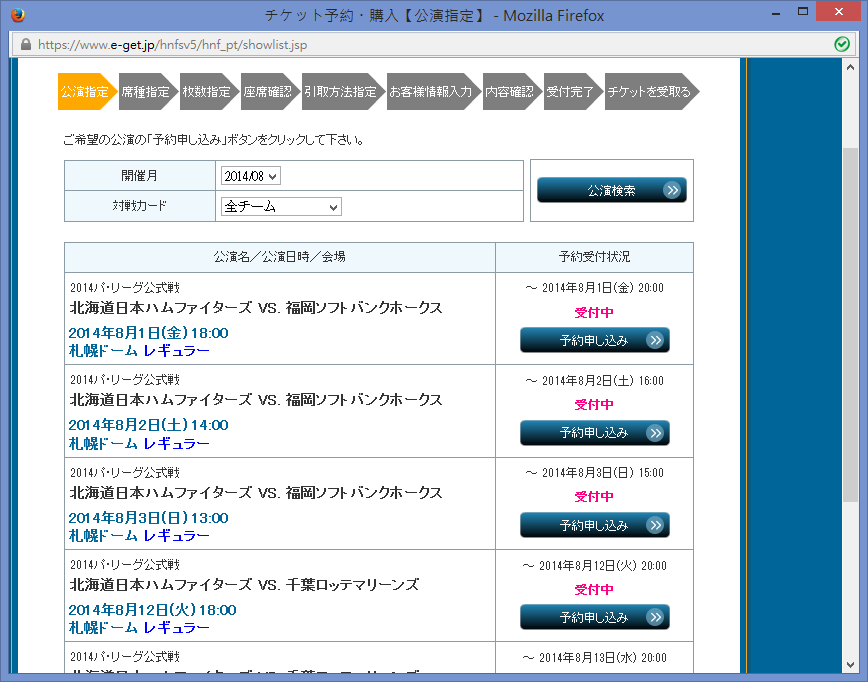Click 札幌ドーム レギュラー venue for August 1 game
Viewport: 868px width, 682px height.
tap(139, 351)
